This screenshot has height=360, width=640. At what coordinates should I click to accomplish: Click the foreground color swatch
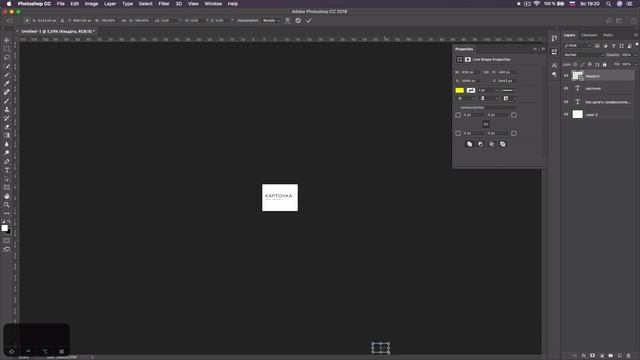(4, 228)
